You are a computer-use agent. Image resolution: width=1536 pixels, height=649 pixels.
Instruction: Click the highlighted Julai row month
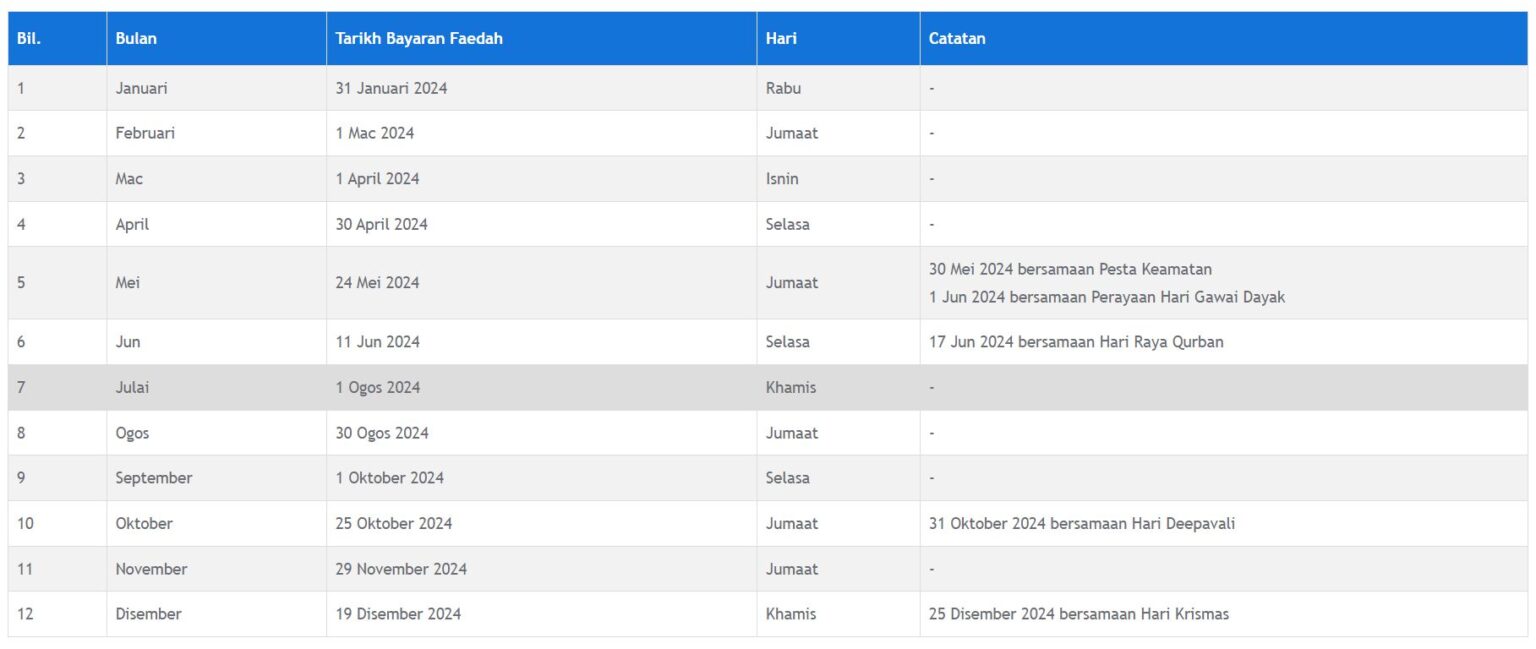pyautogui.click(x=132, y=387)
